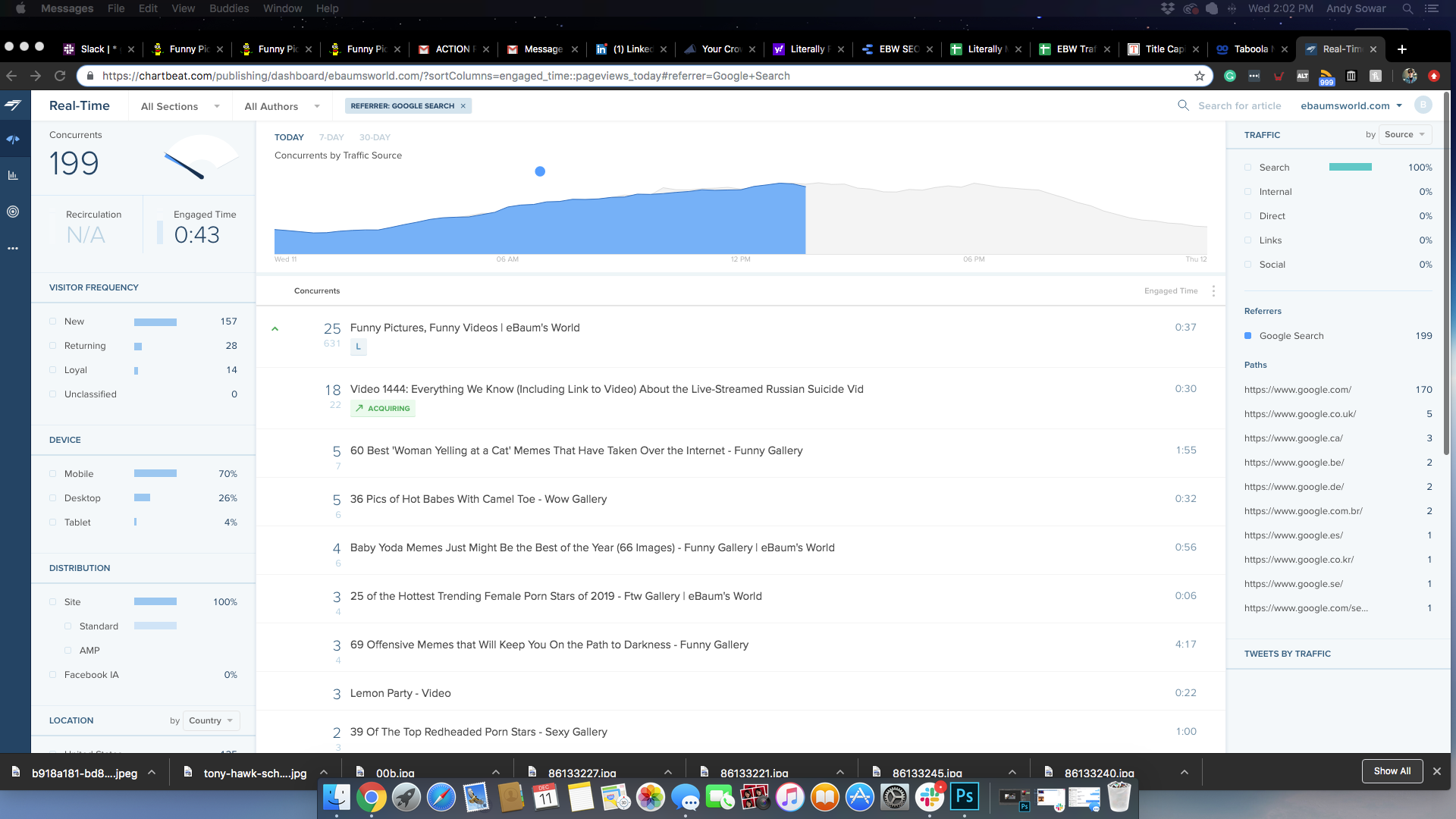The image size is (1456, 819).
Task: Click the Grammarly extension icon
Action: (1230, 76)
